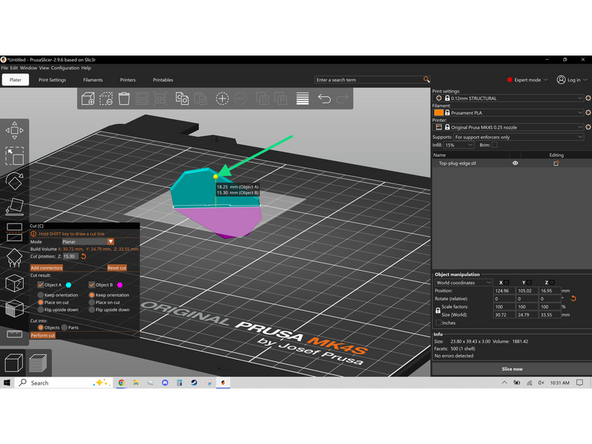Switch to the Print Settings tab
The image size is (592, 444).
52,80
